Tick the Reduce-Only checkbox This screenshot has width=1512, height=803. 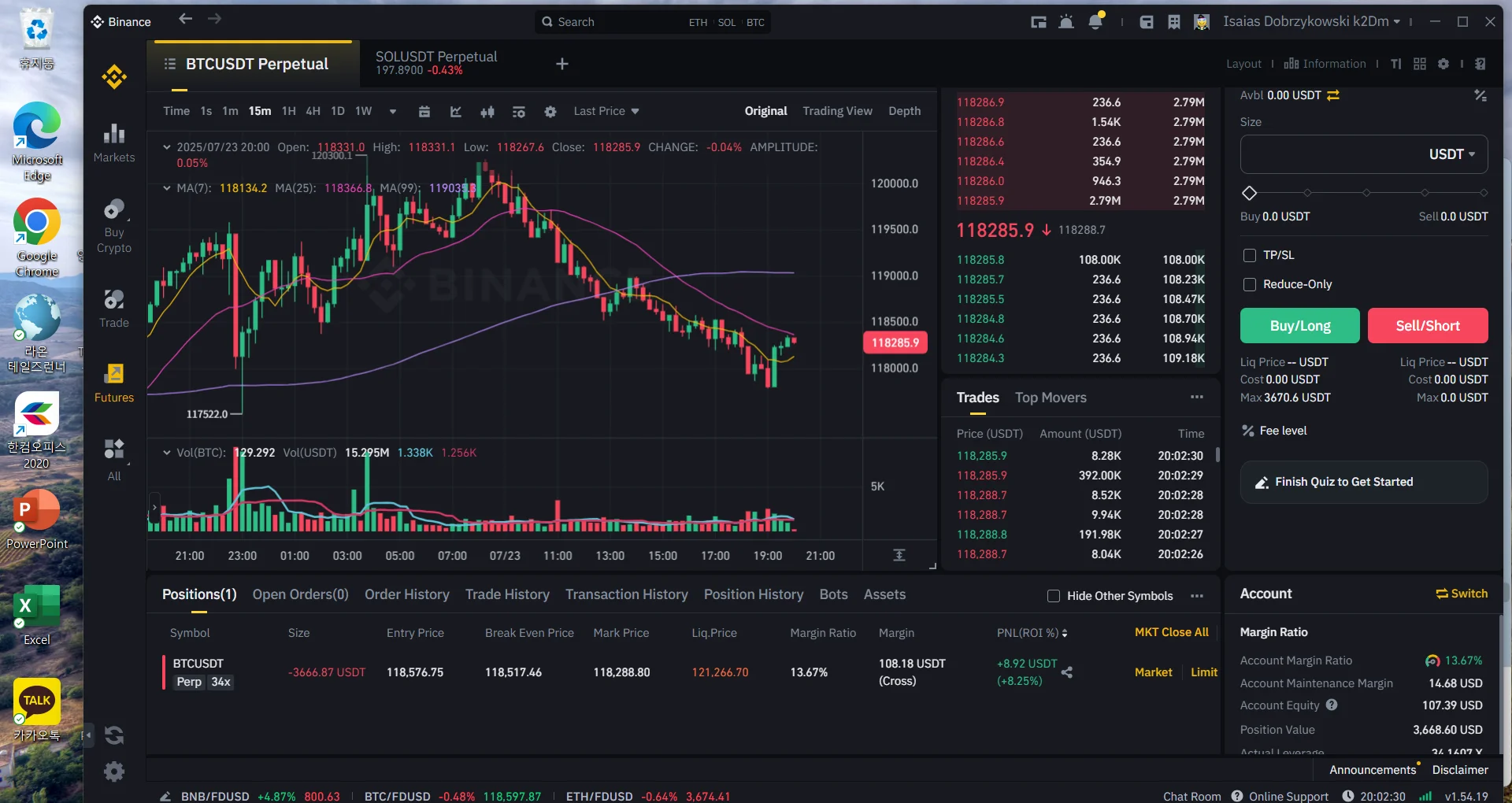(1249, 284)
